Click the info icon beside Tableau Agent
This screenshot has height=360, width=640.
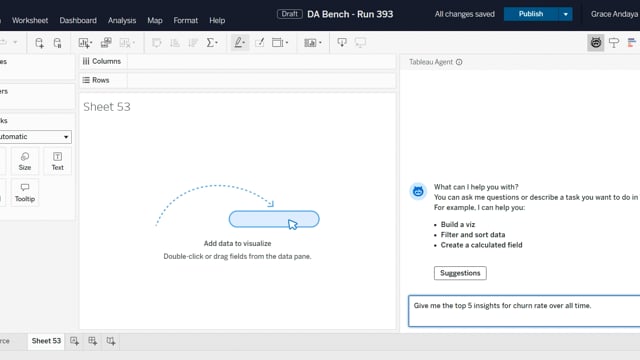click(x=459, y=62)
